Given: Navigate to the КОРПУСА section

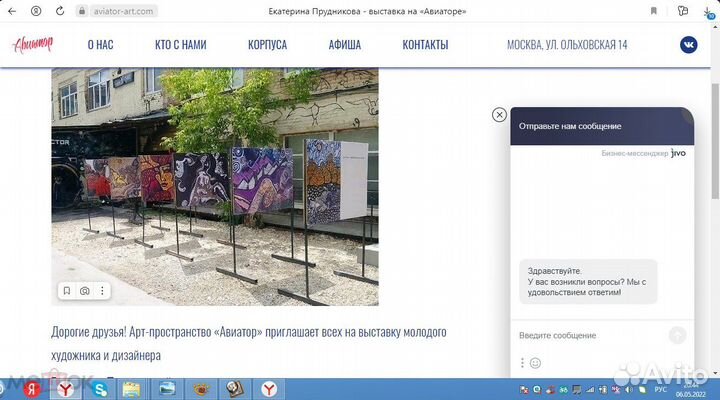Looking at the screenshot, I should [267, 45].
